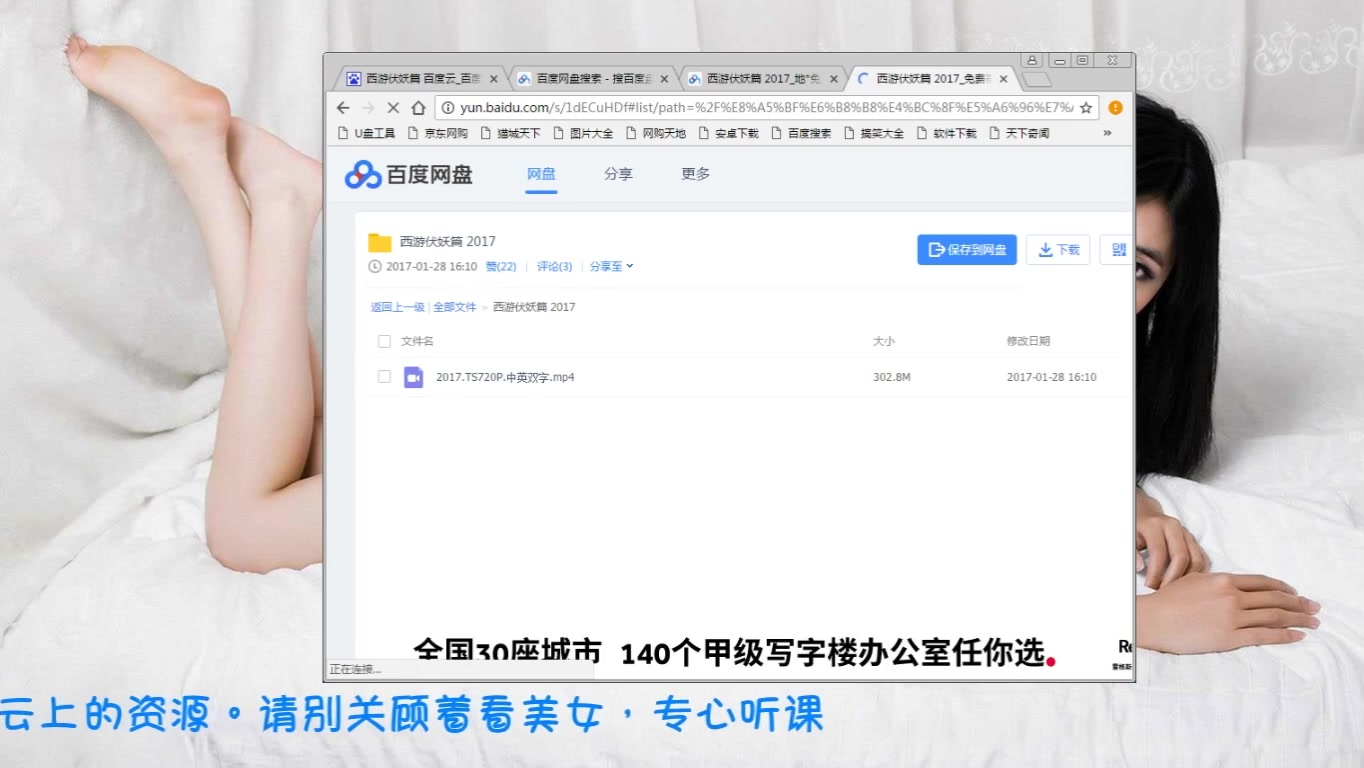Viewport: 1364px width, 768px height.
Task: Open the 安卓下载 bookmark
Action: 728,133
